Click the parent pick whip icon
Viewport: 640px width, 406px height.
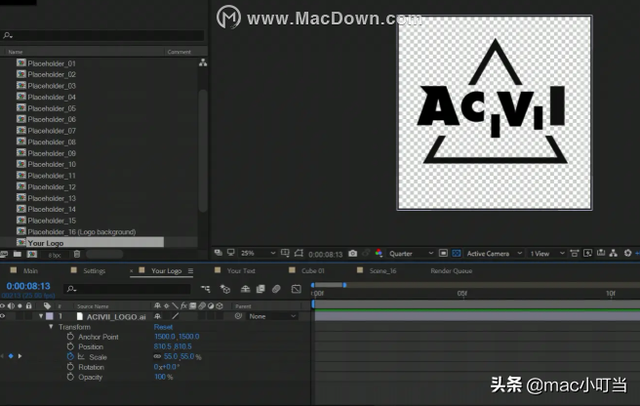tap(238, 316)
